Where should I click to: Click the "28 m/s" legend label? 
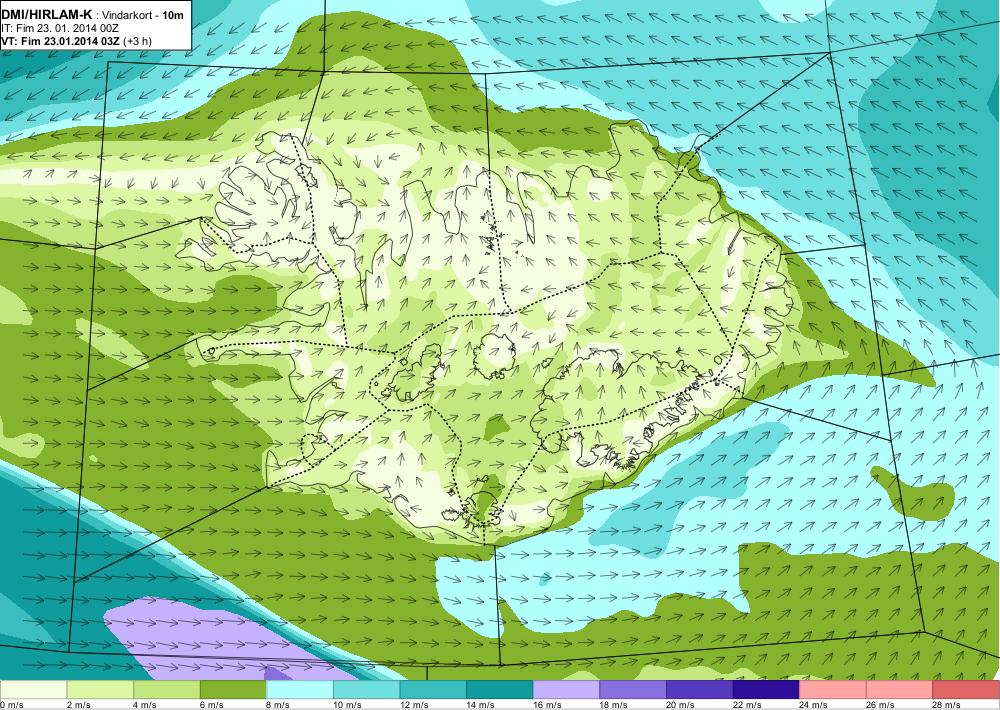click(x=947, y=705)
